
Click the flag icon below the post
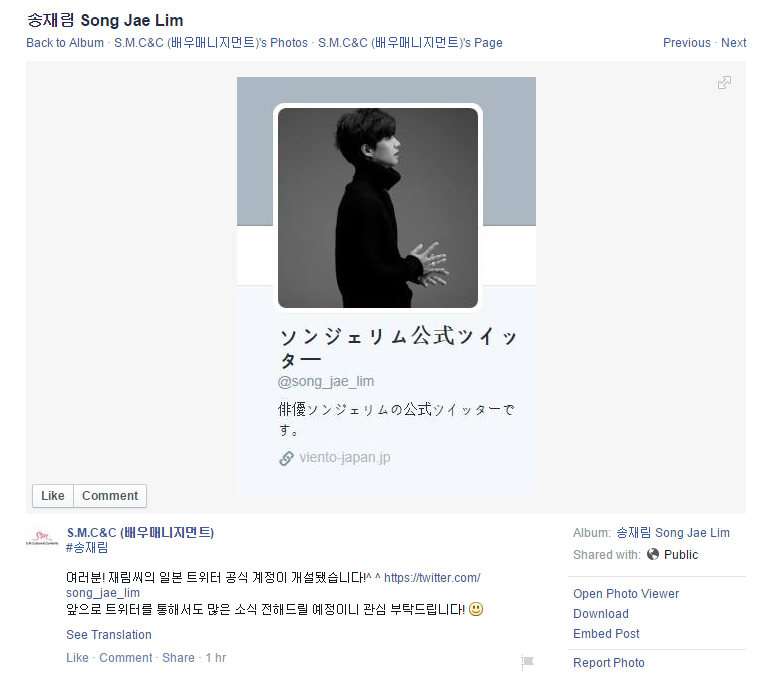[x=527, y=661]
